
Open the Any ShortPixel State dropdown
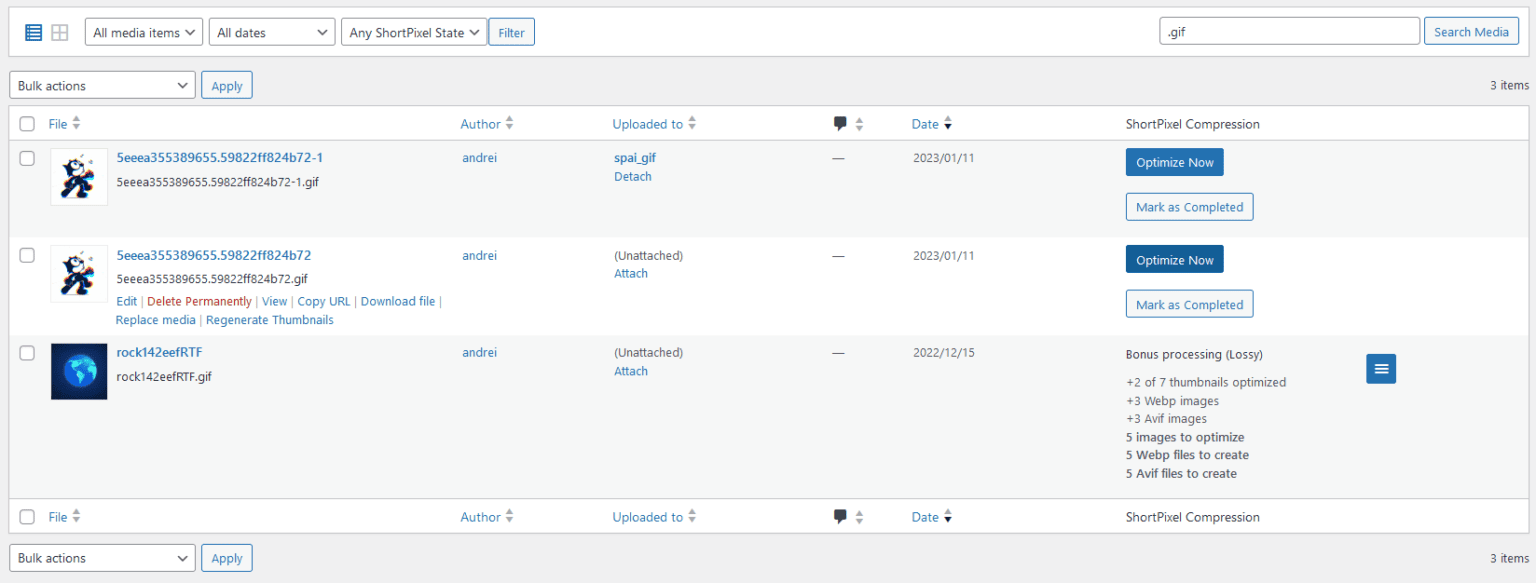[x=413, y=31]
